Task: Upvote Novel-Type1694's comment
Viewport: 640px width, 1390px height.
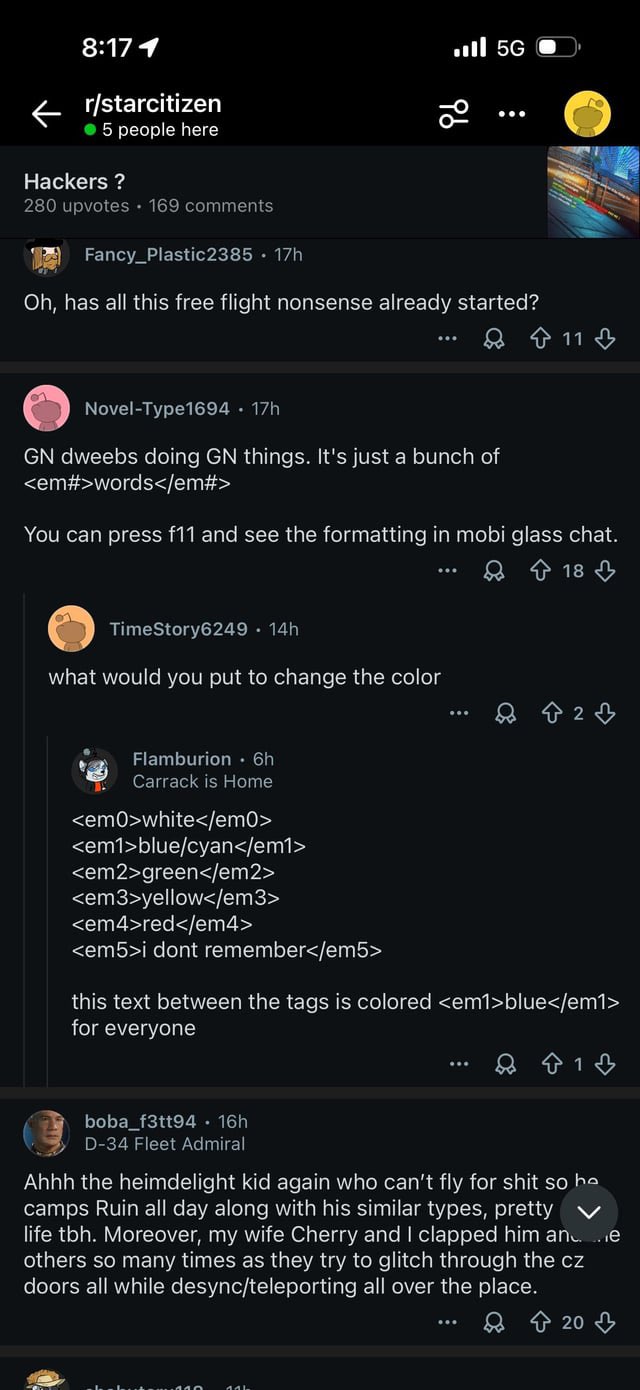Action: (x=540, y=571)
